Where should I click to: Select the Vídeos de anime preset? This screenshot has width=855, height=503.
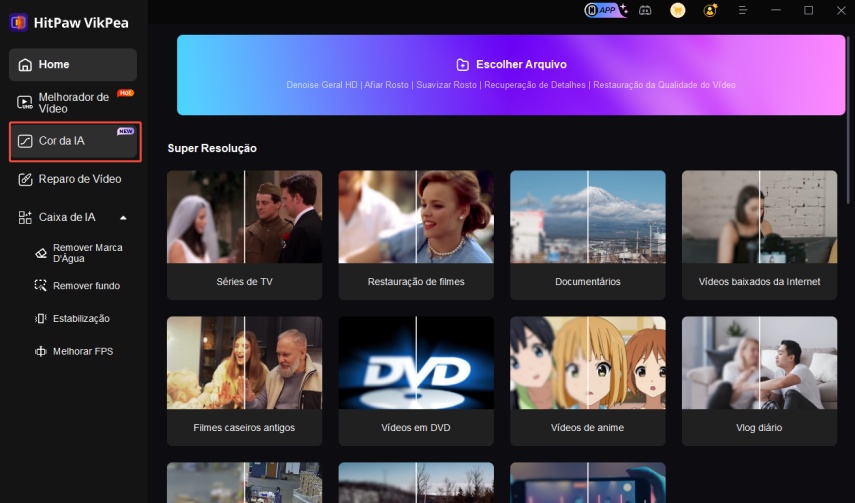(588, 381)
